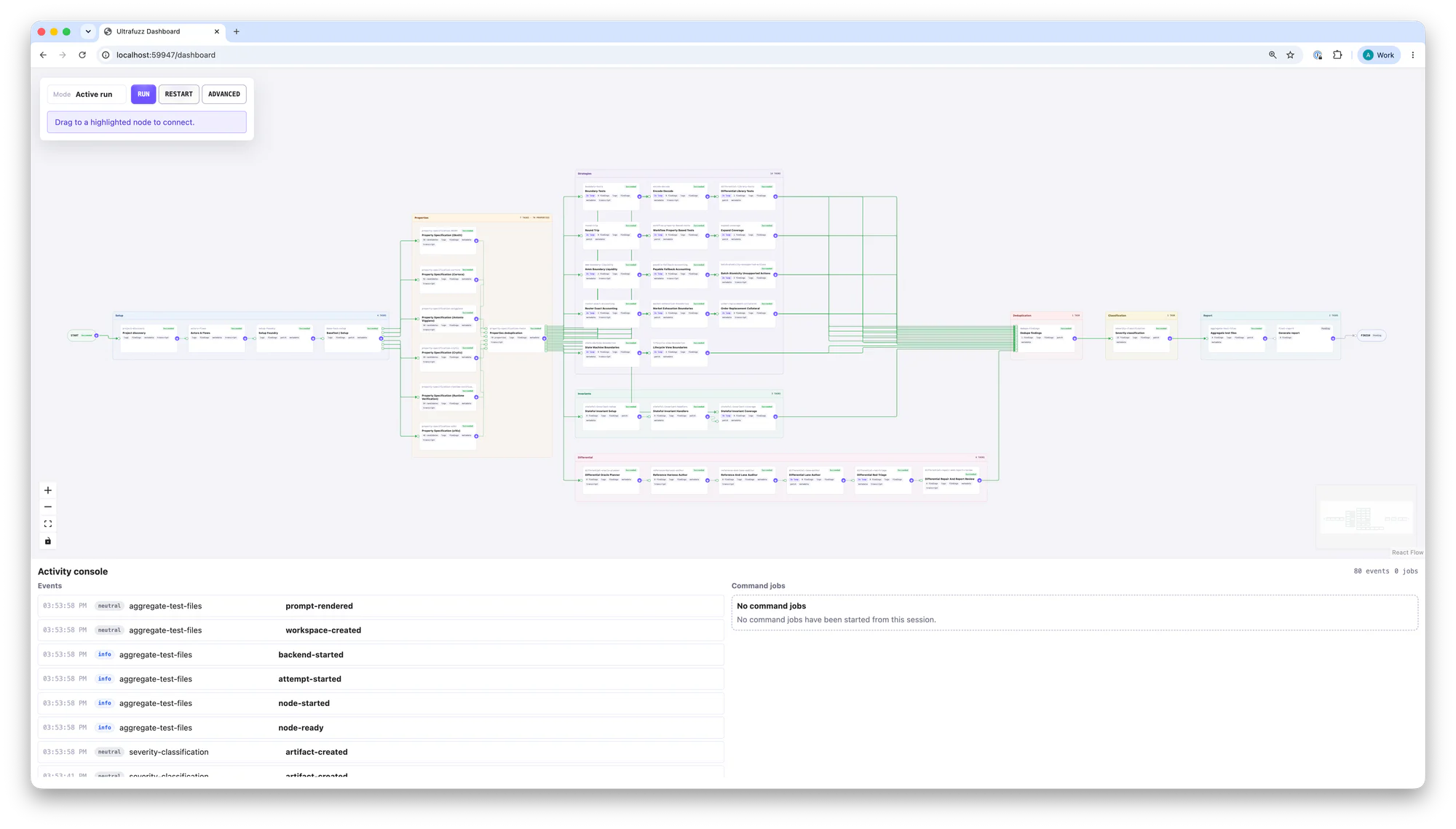Click the RUN button
This screenshot has height=829, width=1456.
point(143,94)
